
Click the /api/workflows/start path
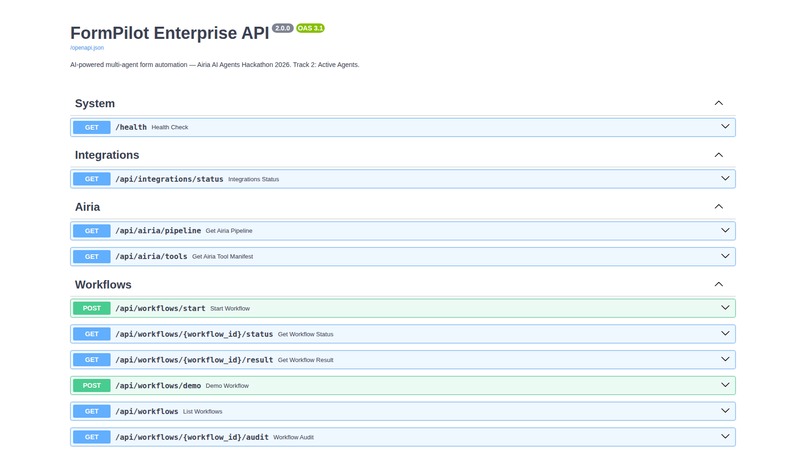160,308
